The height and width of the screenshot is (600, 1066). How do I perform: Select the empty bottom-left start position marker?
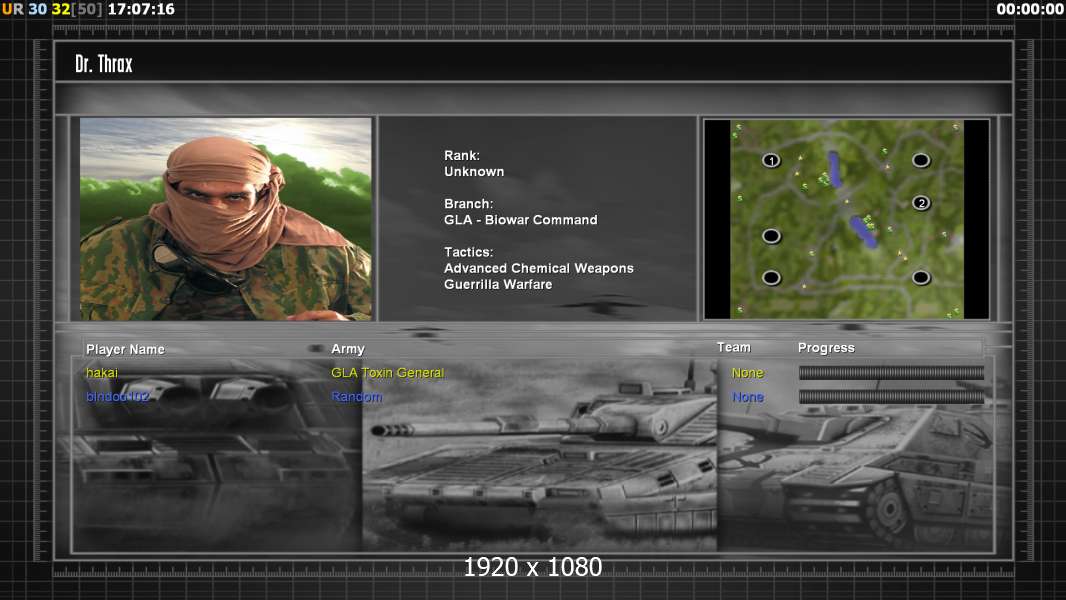pyautogui.click(x=771, y=277)
